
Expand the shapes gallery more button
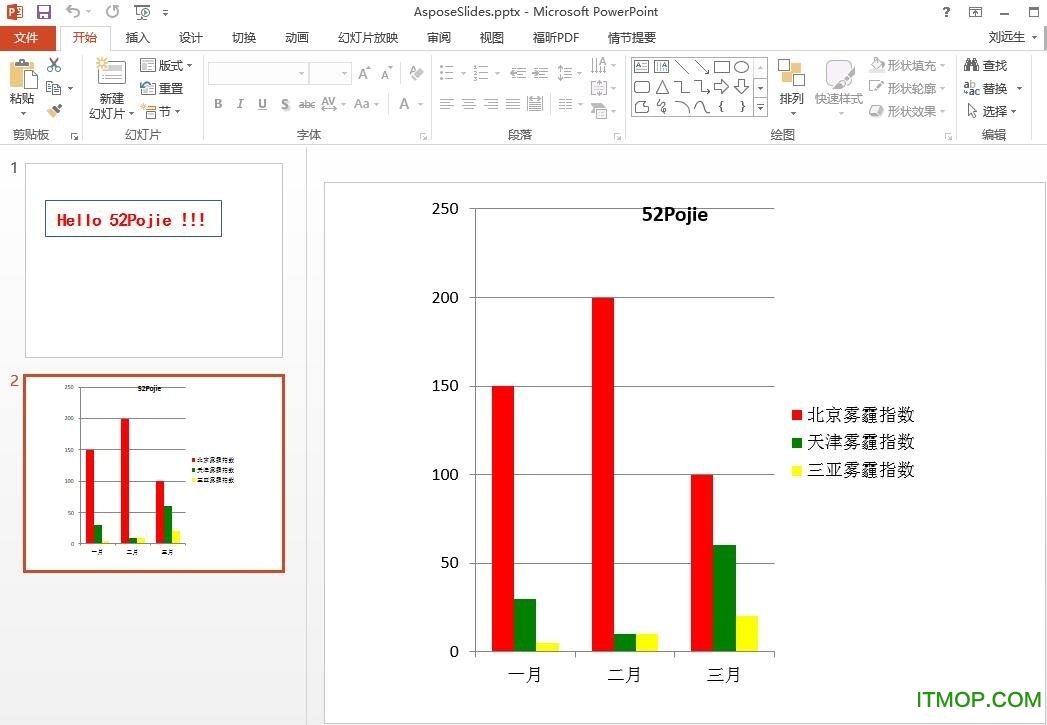(x=760, y=107)
